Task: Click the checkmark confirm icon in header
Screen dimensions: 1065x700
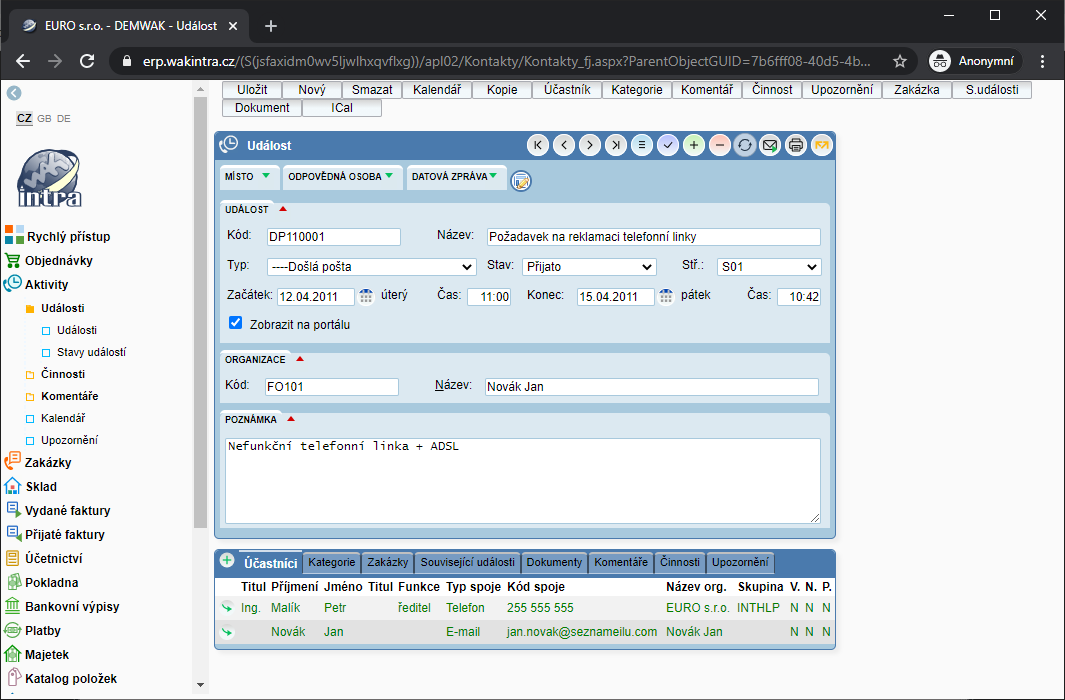Action: pos(668,145)
